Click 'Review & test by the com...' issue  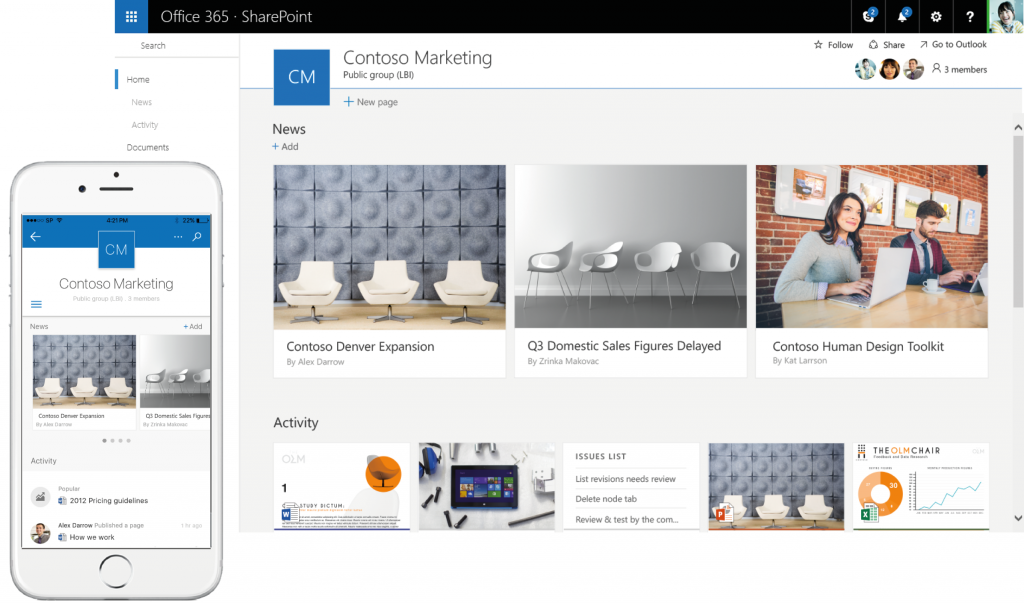click(x=626, y=520)
